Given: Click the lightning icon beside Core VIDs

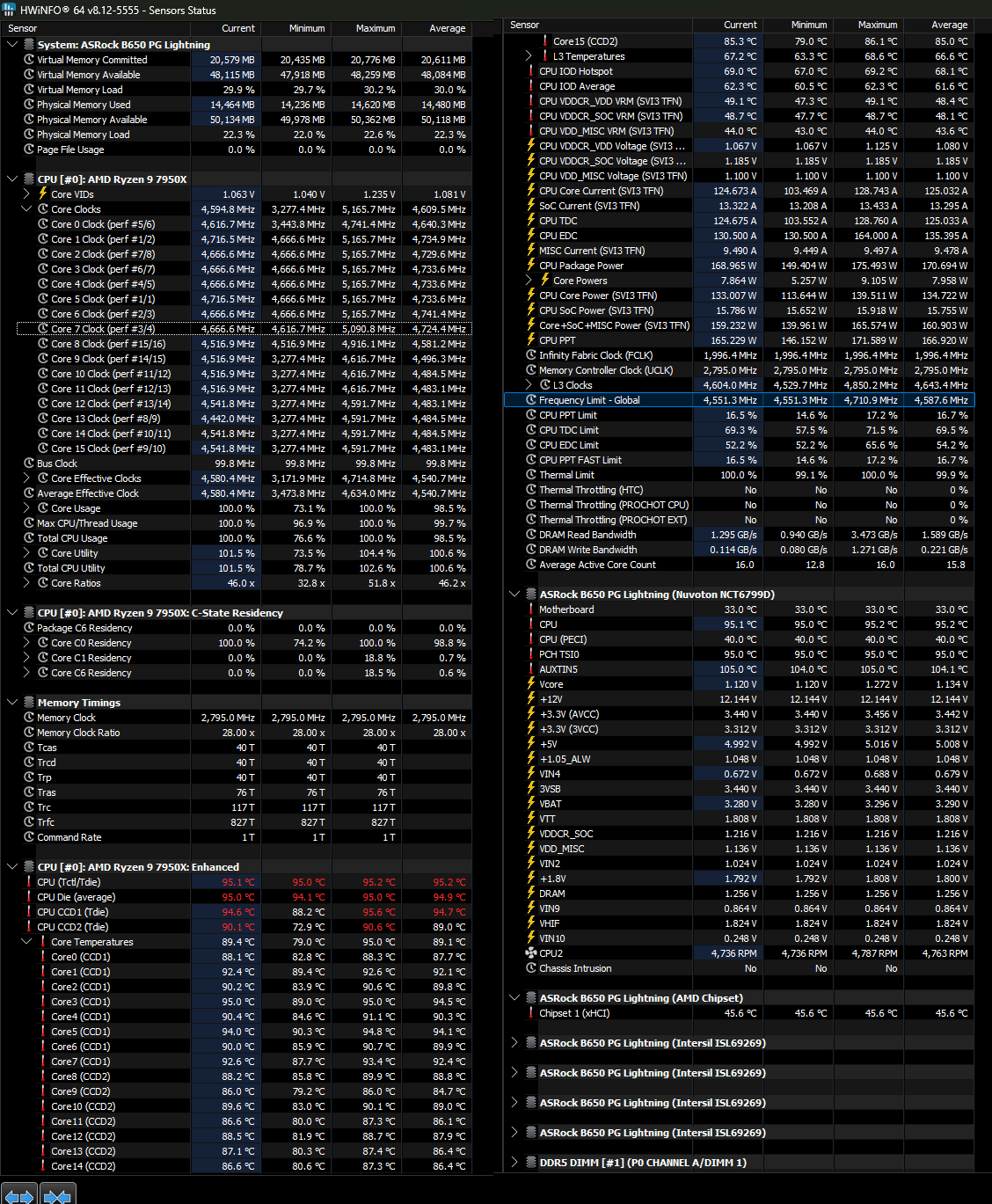Looking at the screenshot, I should 43,194.
